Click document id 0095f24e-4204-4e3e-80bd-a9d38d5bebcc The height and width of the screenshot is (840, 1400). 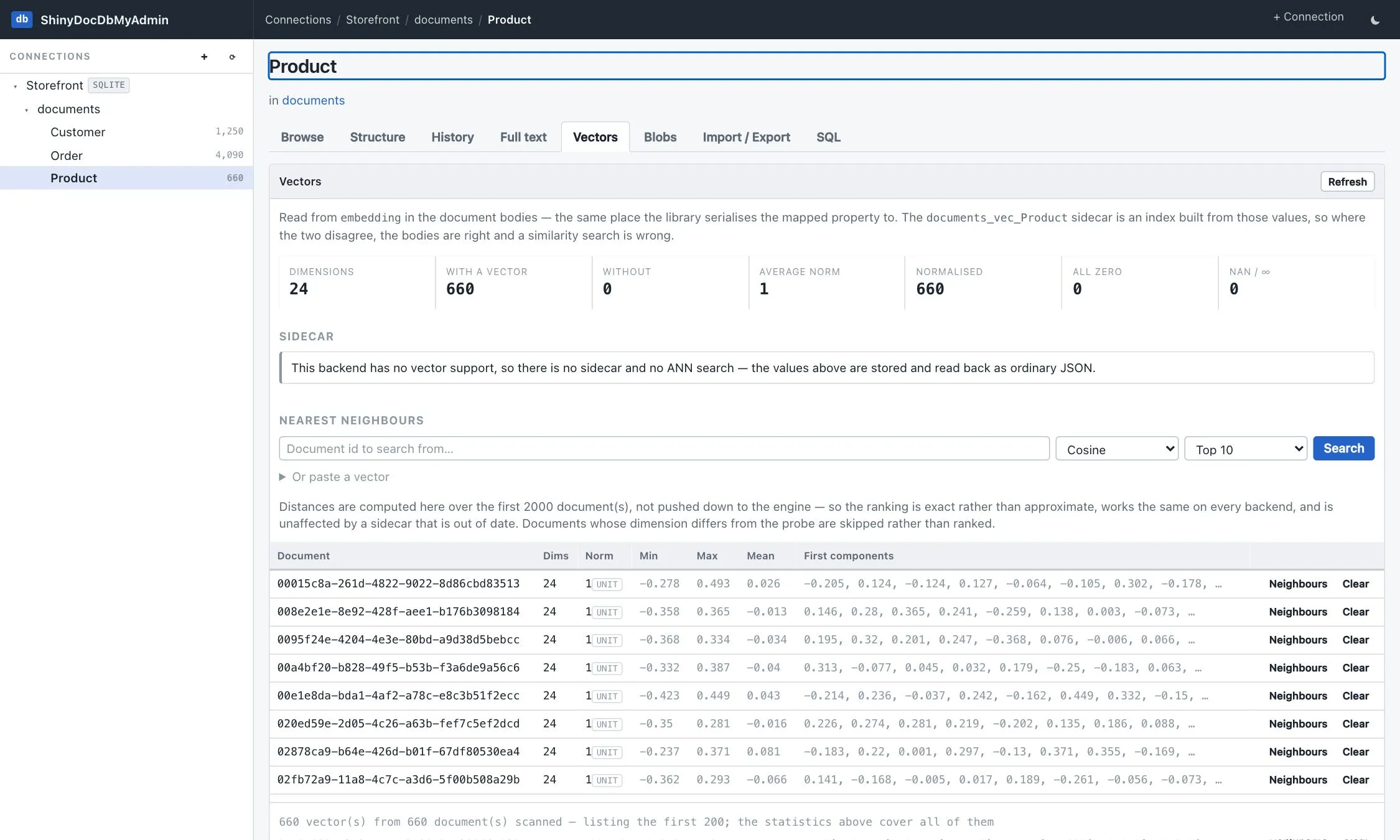[x=398, y=640]
